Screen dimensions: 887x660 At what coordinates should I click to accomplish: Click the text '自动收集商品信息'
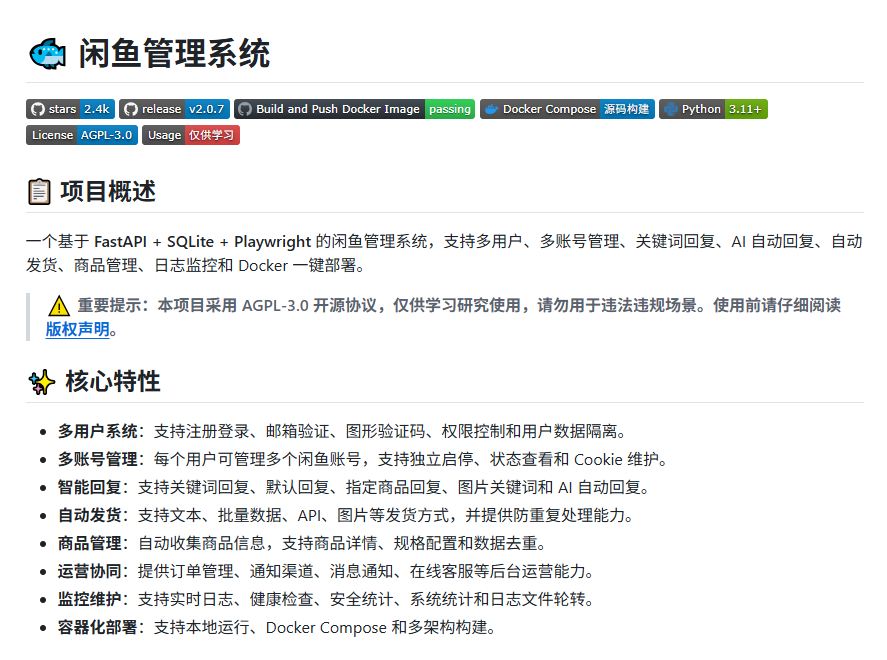click(x=202, y=543)
